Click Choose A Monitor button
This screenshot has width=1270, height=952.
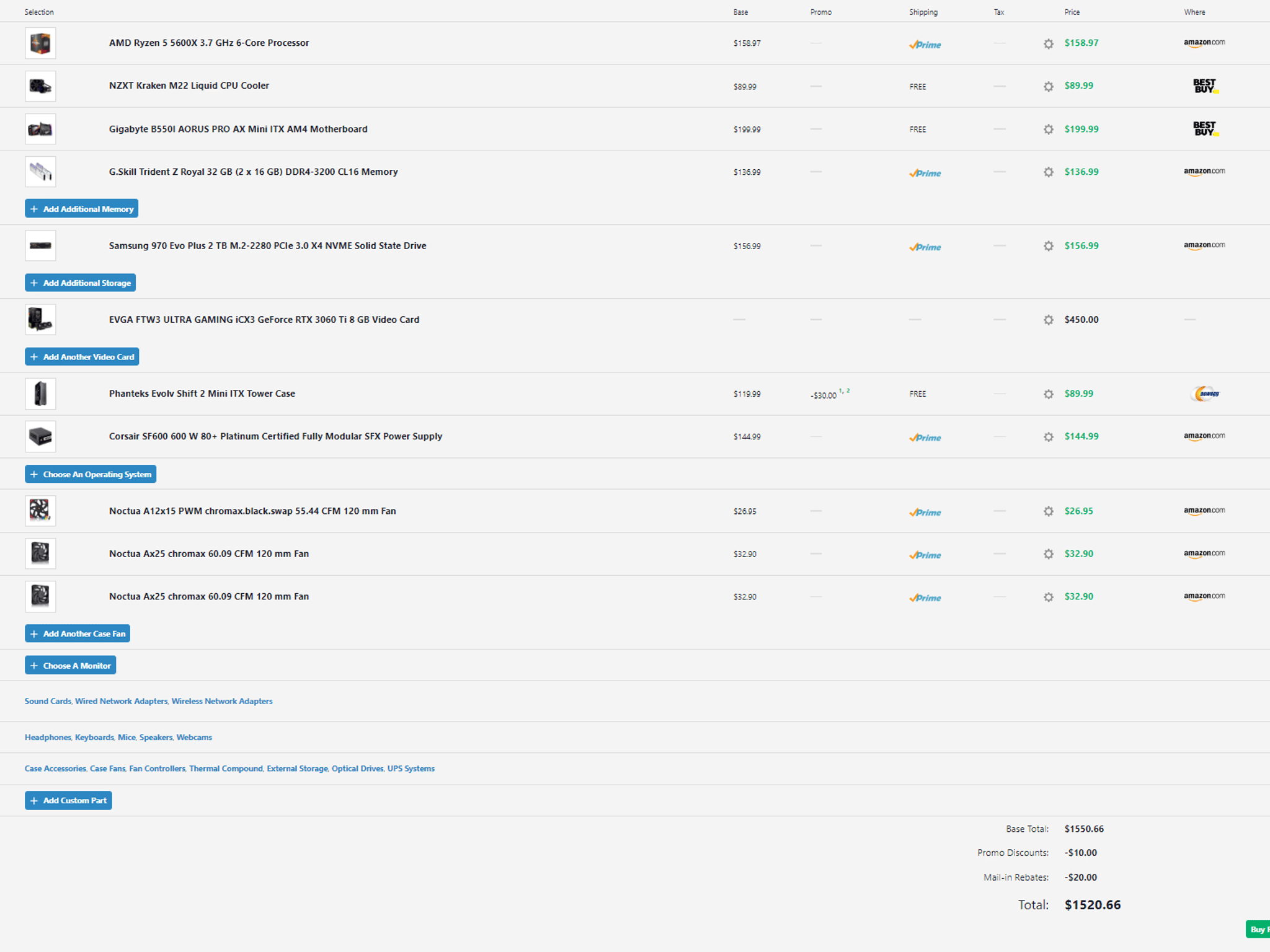(x=70, y=666)
